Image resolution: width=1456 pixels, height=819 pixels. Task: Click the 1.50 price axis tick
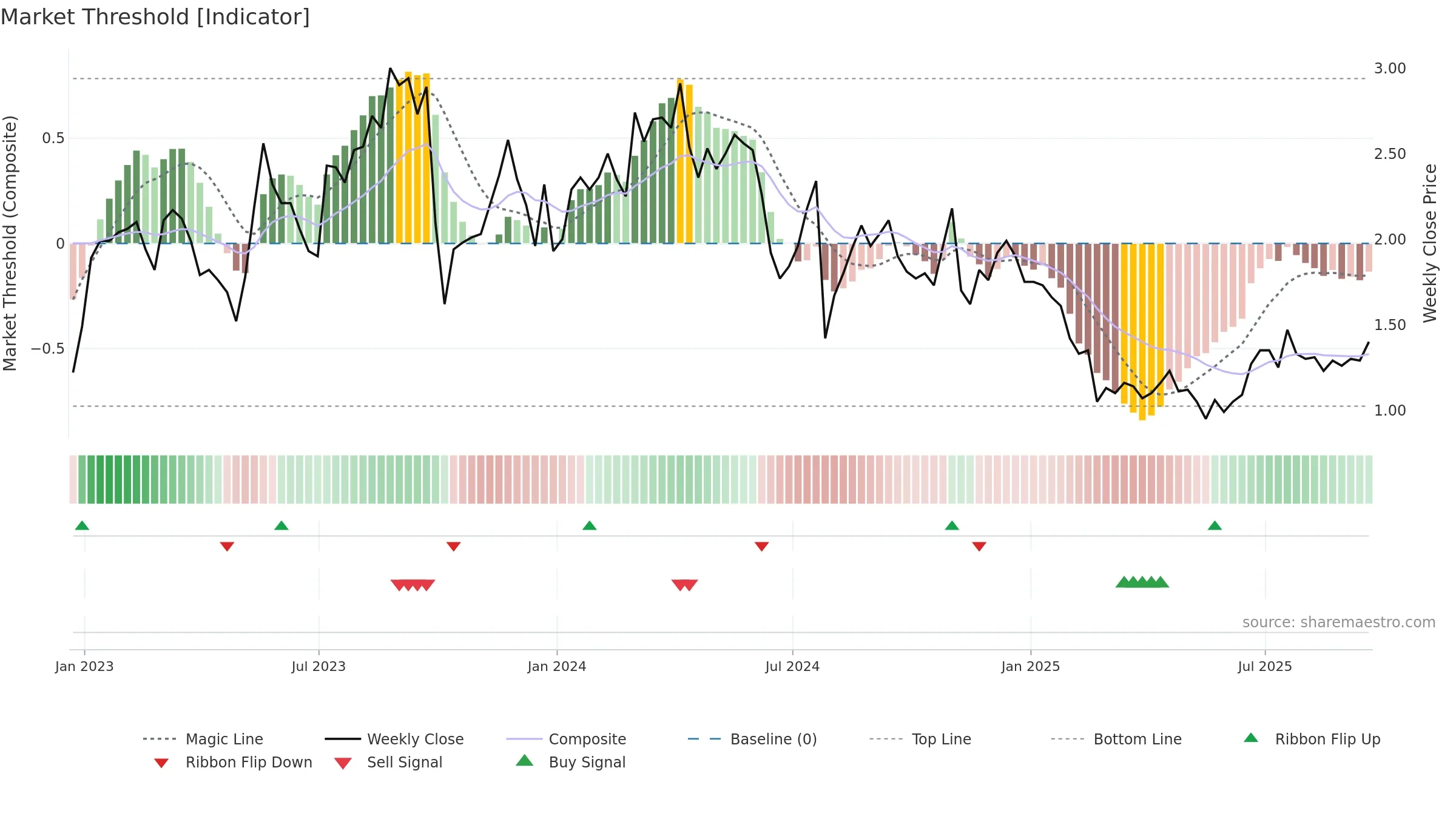pyautogui.click(x=1390, y=325)
